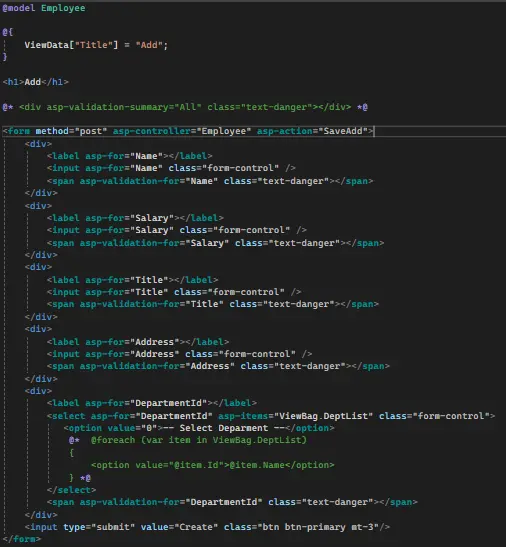The width and height of the screenshot is (506, 547).
Task: Click the '-- Select Deparment --' option text
Action: 224,428
